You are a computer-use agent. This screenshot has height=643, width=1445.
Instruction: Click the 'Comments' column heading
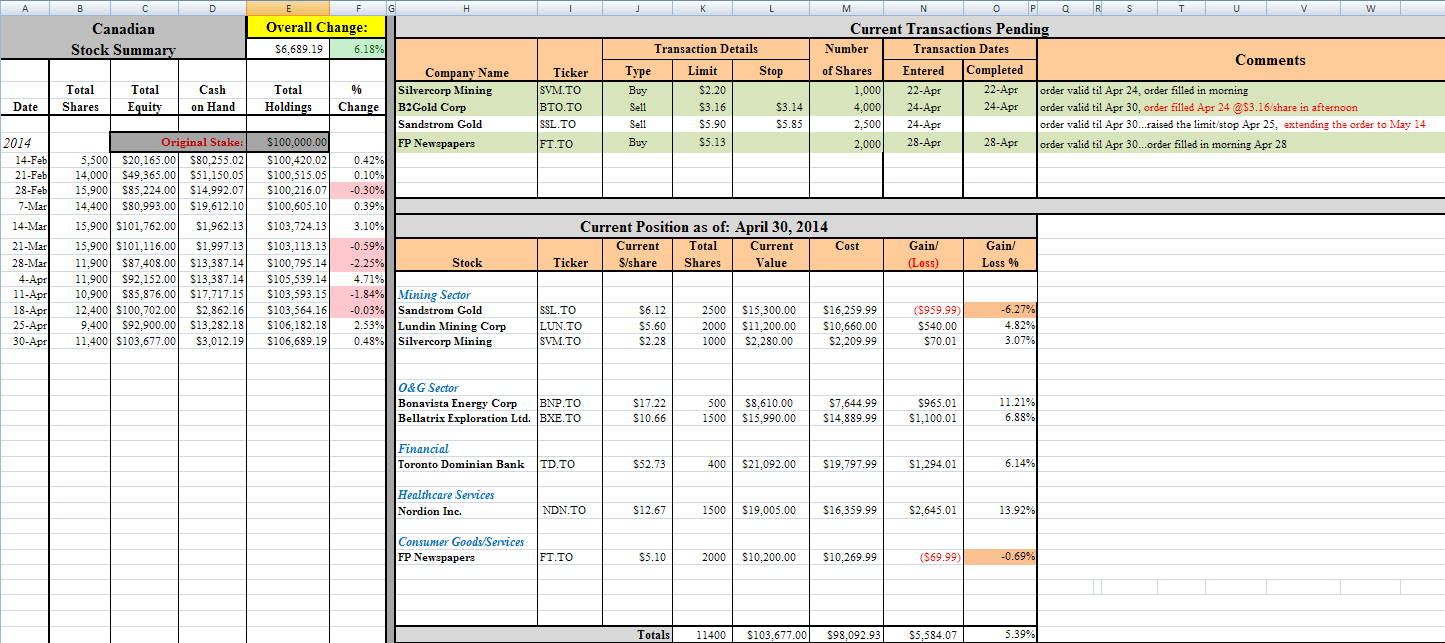click(1270, 60)
